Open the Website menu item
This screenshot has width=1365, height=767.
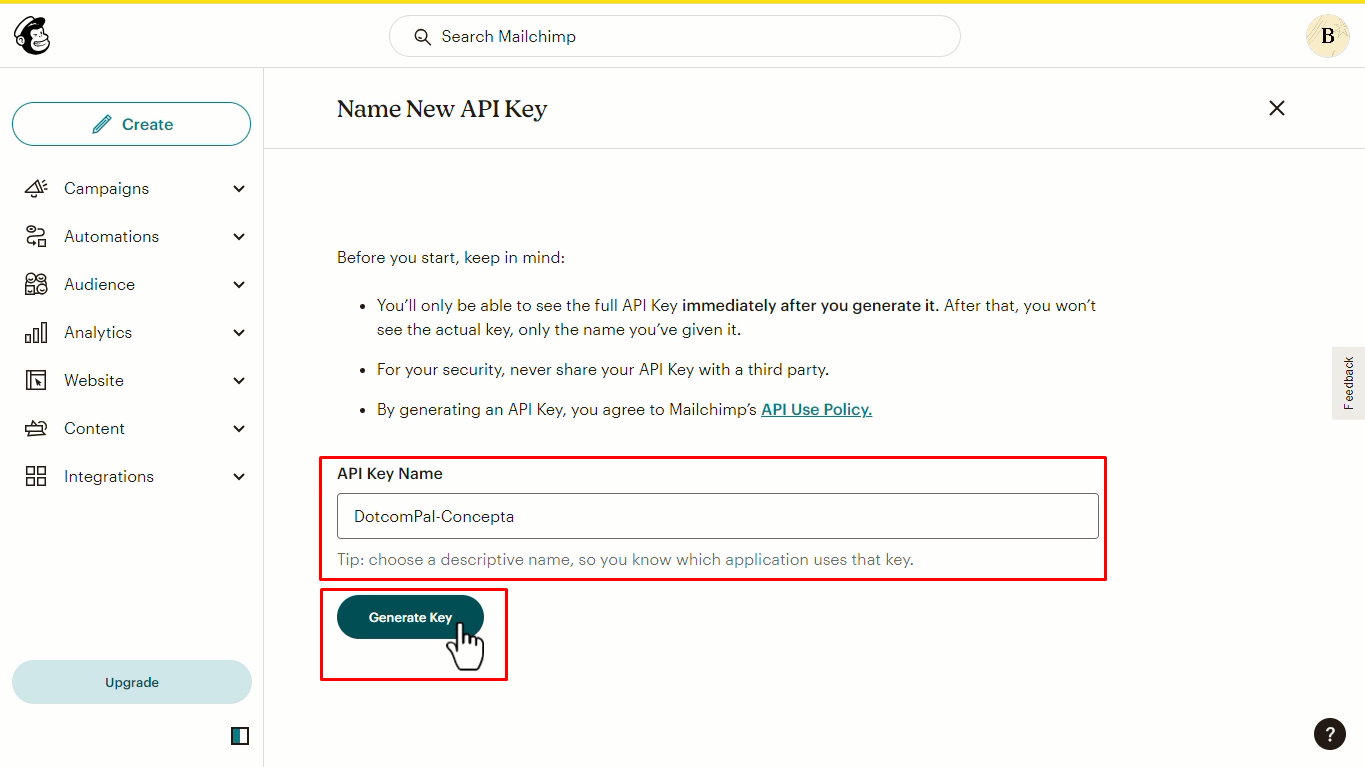132,380
